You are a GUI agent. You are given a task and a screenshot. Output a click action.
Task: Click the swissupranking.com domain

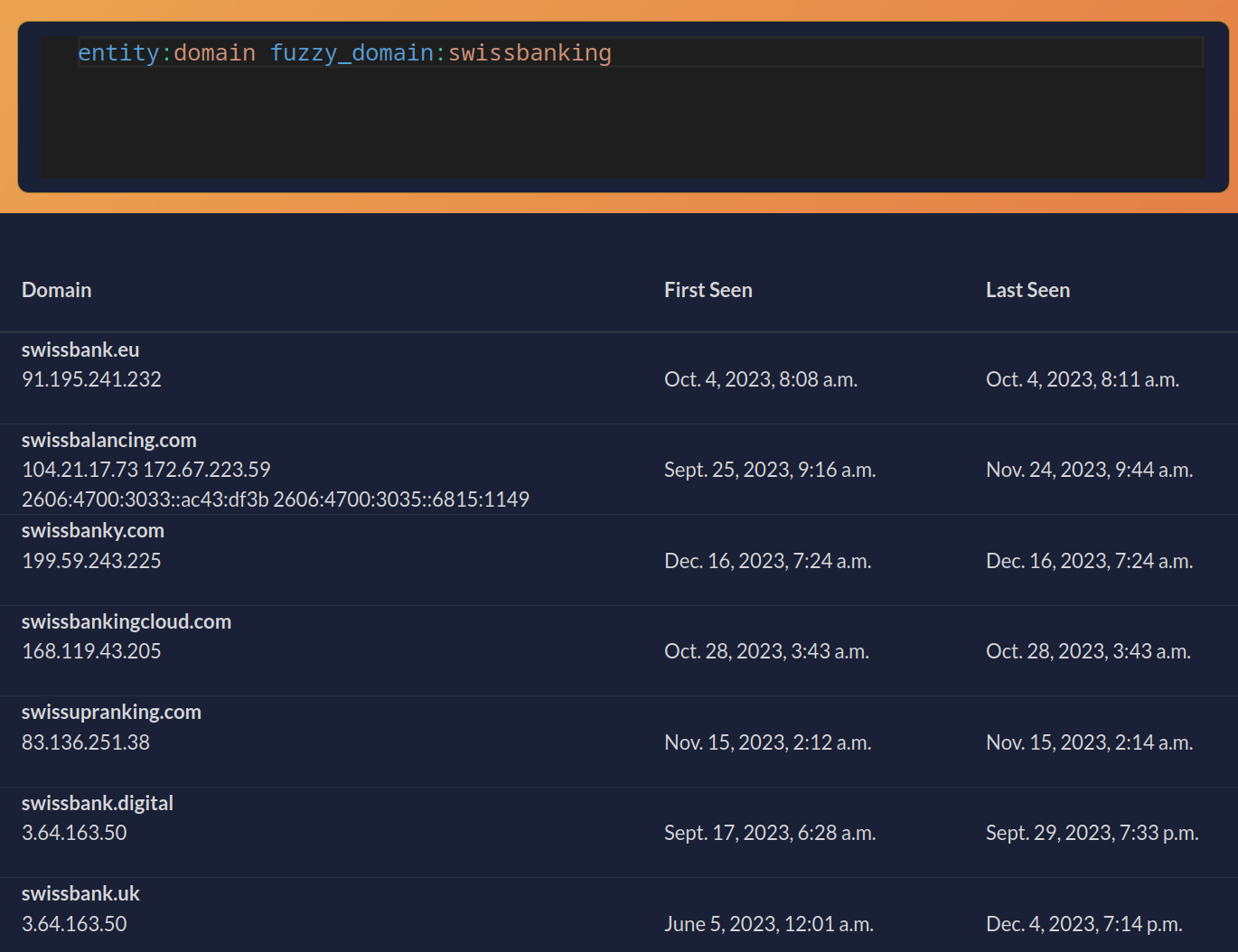(111, 712)
